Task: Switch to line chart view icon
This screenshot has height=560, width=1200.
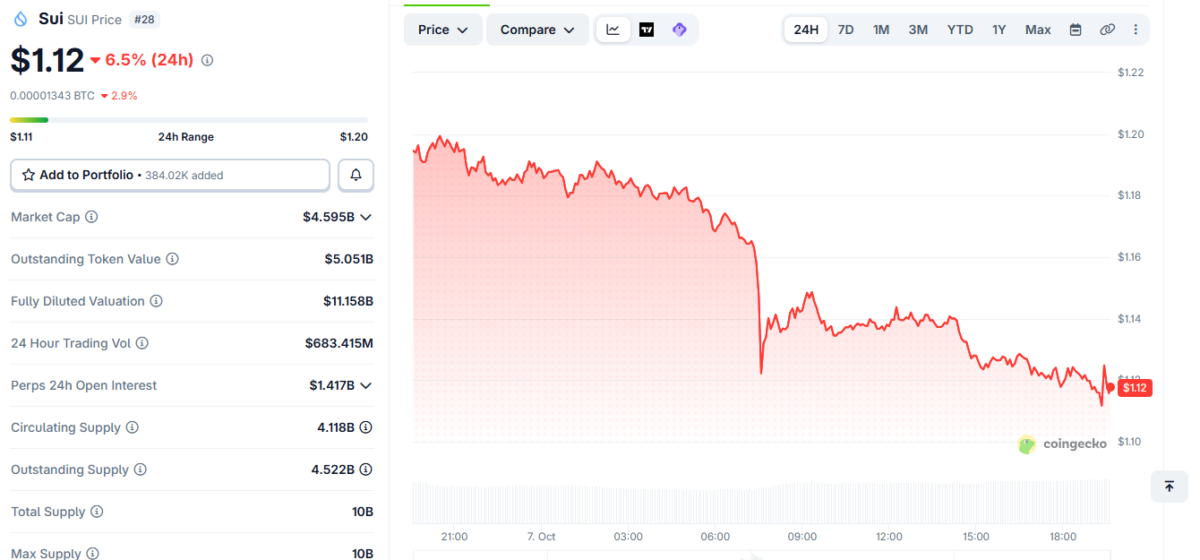Action: click(613, 30)
